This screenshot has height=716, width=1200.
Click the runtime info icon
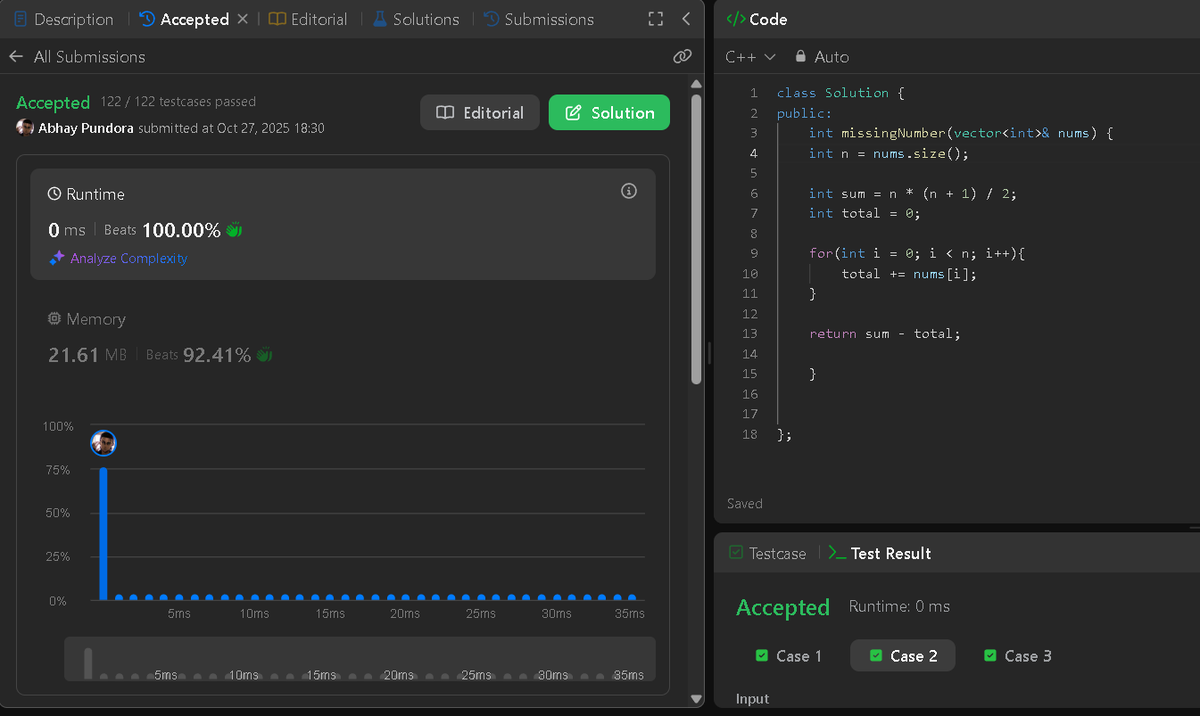pos(629,191)
